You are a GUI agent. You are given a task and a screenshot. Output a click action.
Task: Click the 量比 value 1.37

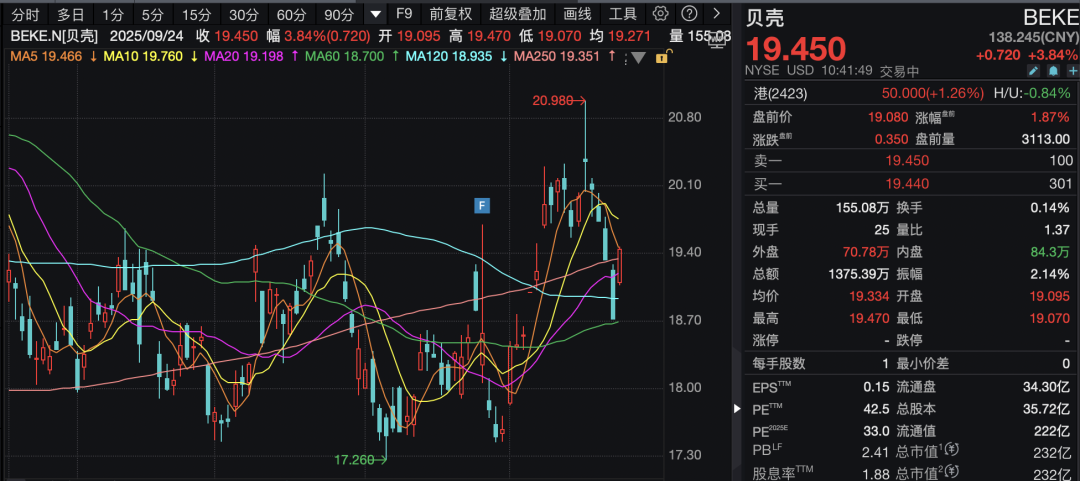pyautogui.click(x=1057, y=228)
